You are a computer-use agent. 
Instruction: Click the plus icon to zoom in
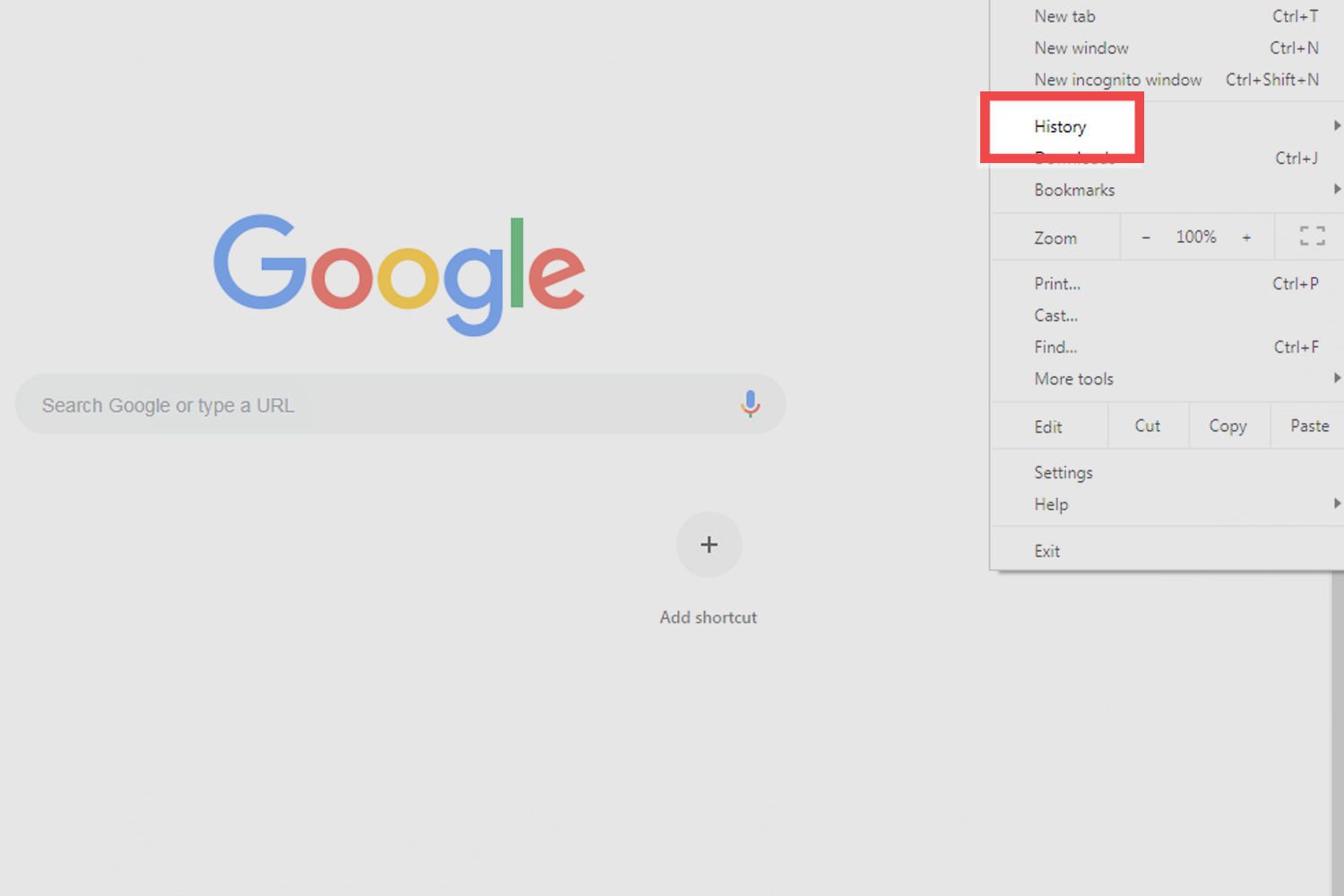[1246, 236]
